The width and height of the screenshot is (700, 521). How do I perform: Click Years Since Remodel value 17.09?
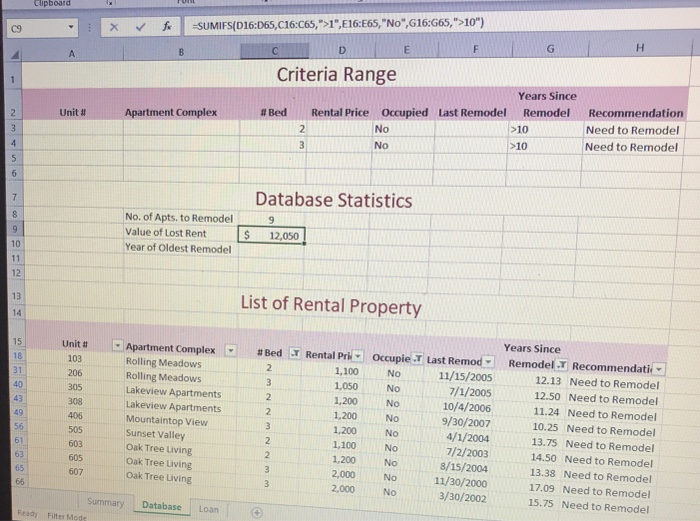[542, 488]
